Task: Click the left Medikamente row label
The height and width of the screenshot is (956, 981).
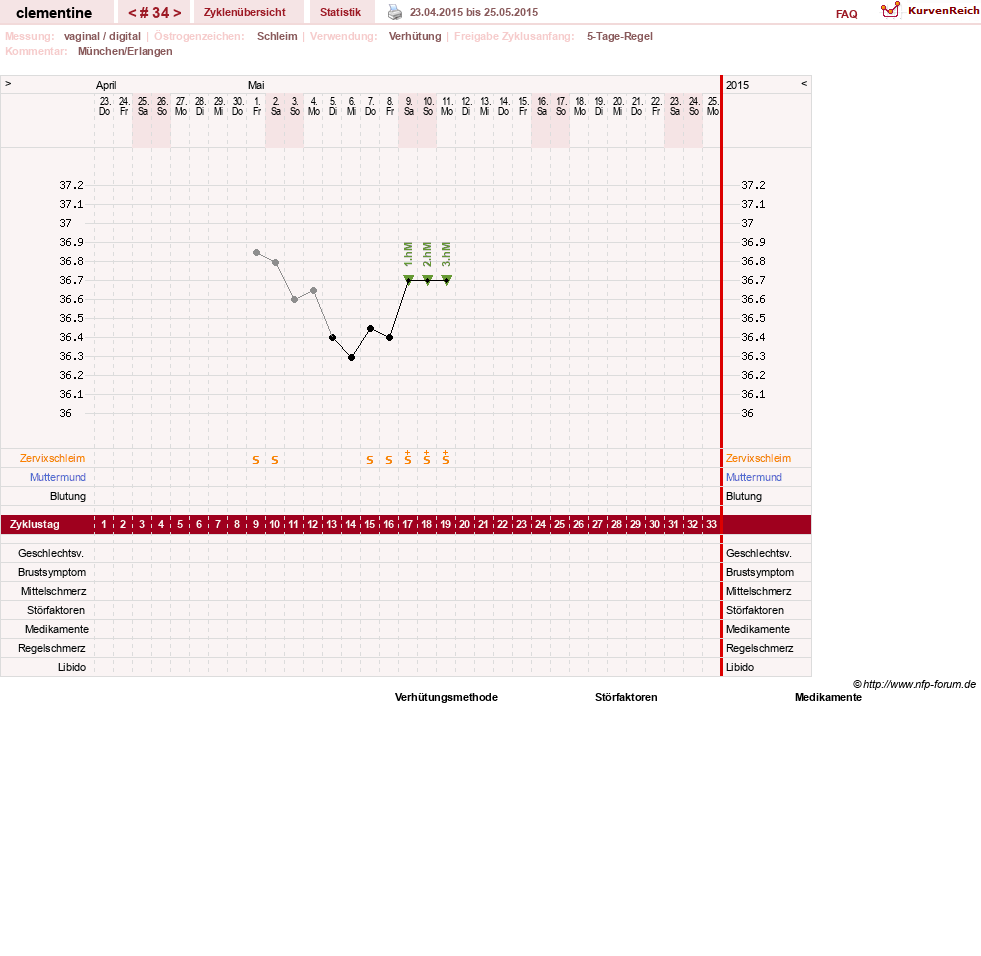Action: 57,629
